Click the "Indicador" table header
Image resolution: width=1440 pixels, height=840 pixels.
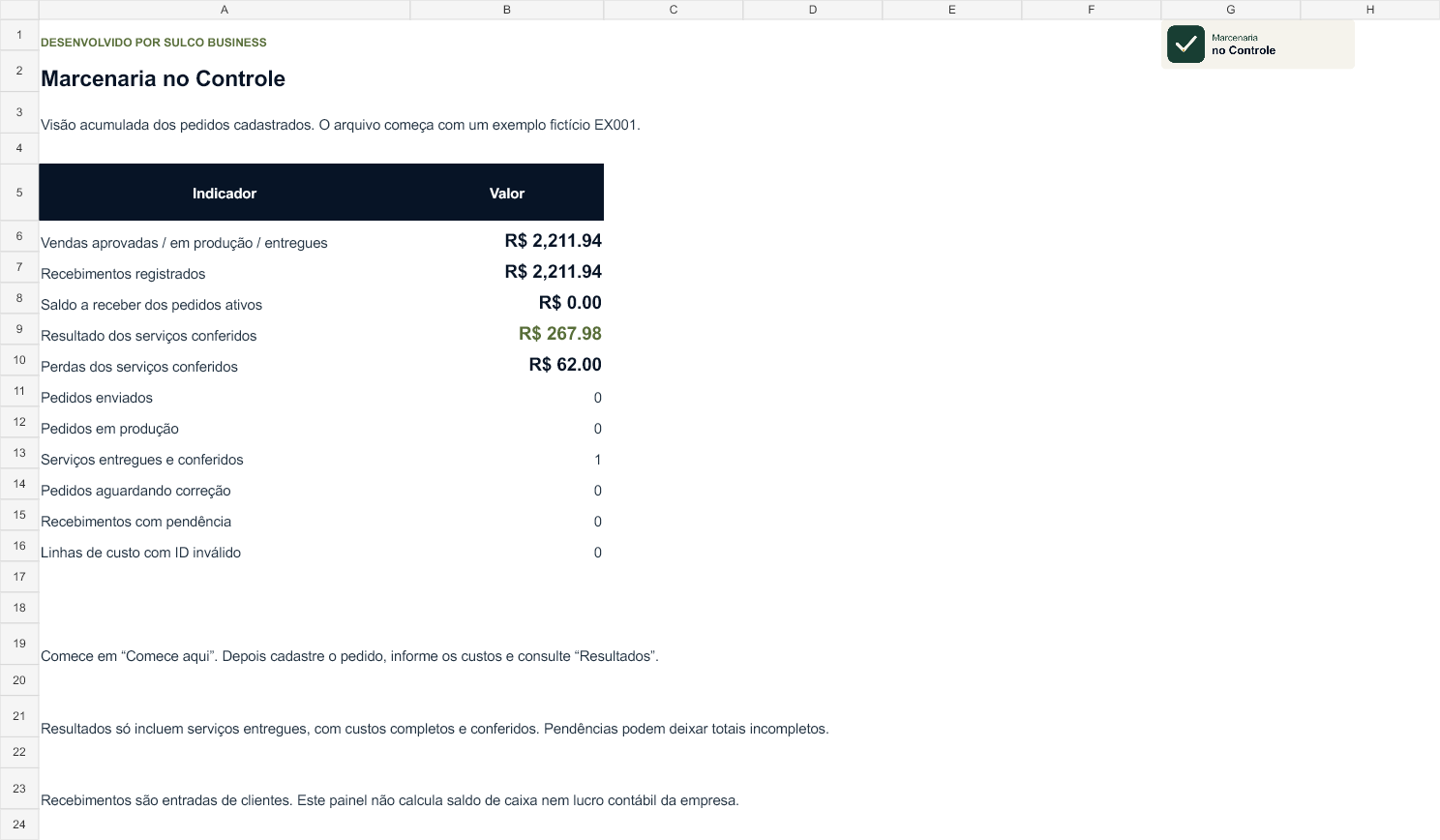click(x=225, y=193)
